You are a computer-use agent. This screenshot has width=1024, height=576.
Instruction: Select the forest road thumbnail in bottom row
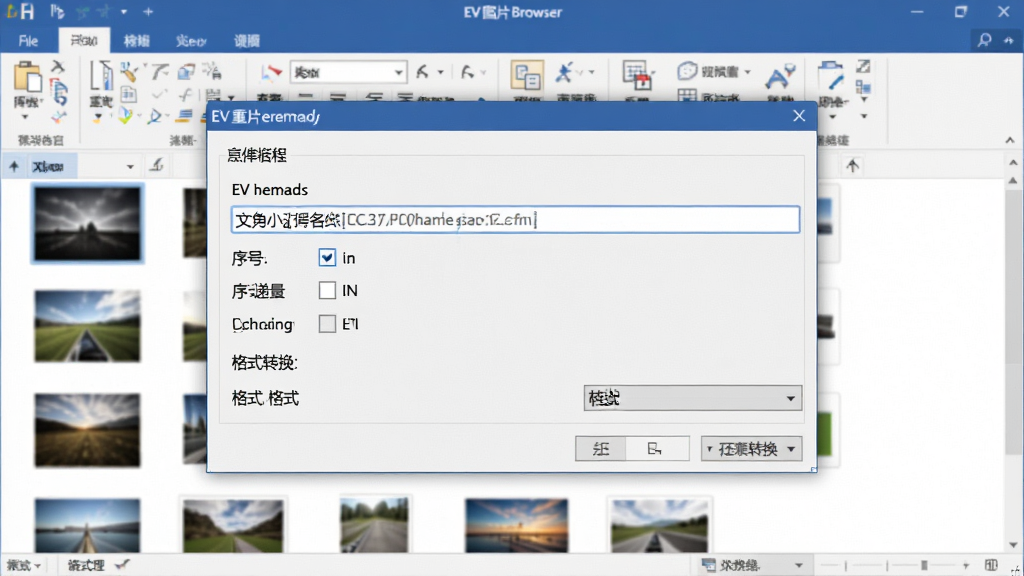point(374,524)
